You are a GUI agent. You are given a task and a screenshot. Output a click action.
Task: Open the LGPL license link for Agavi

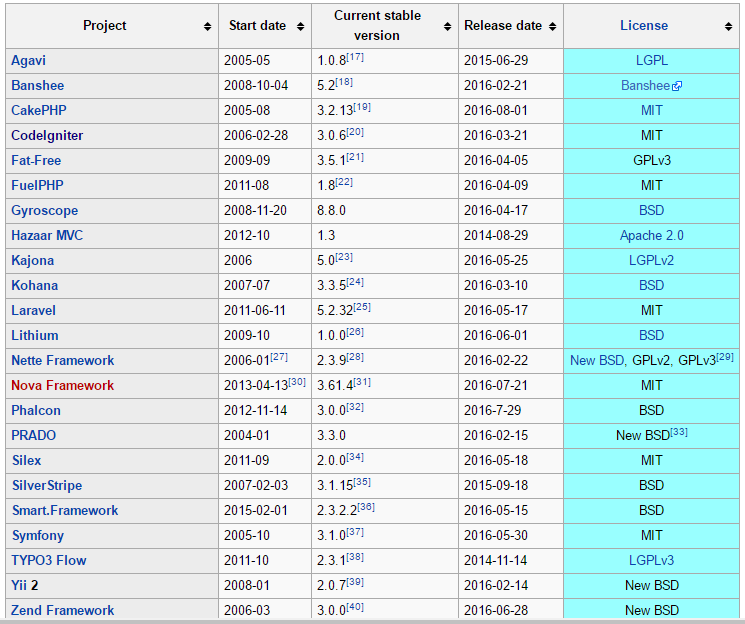click(x=651, y=61)
